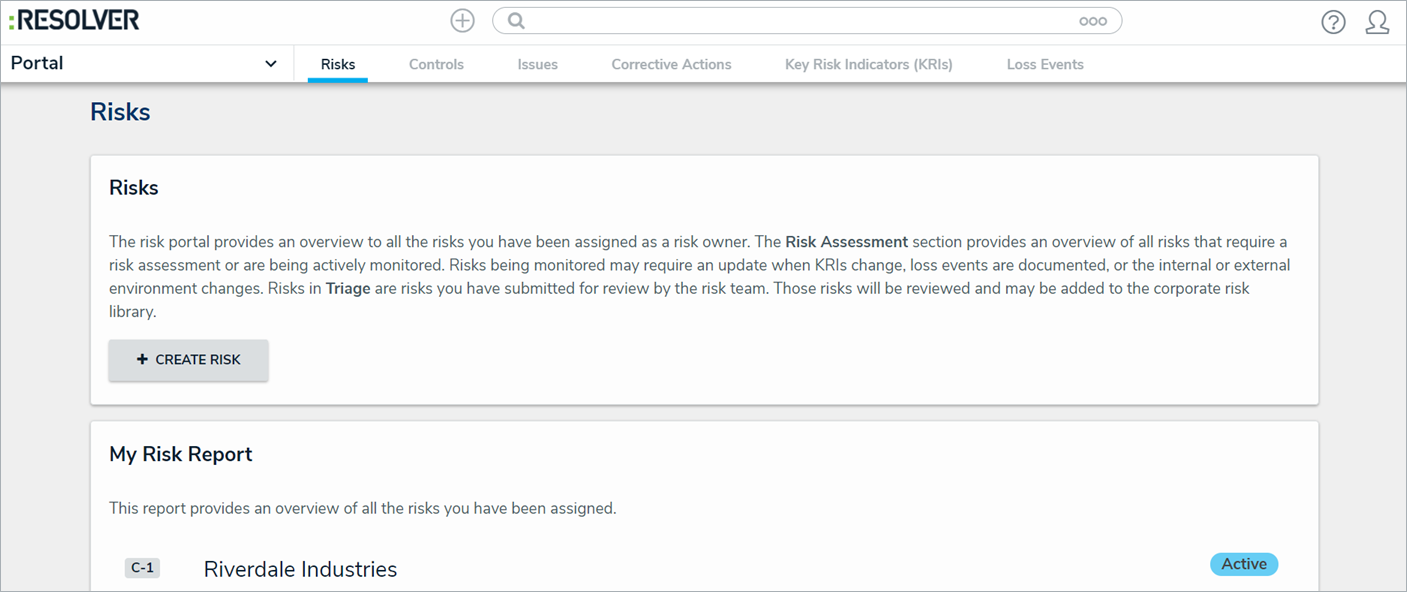The height and width of the screenshot is (592, 1407).
Task: Click the magnifier search icon
Action: click(516, 21)
